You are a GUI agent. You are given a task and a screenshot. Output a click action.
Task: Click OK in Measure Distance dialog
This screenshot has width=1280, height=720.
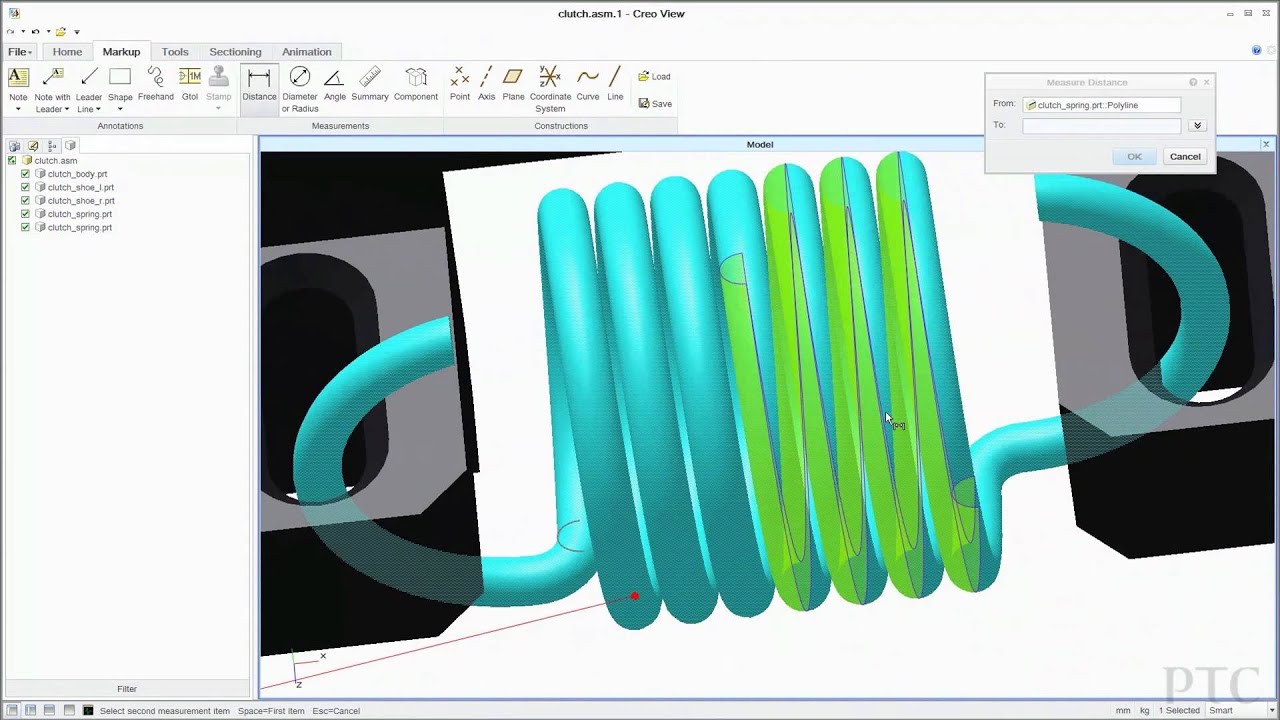(1134, 156)
